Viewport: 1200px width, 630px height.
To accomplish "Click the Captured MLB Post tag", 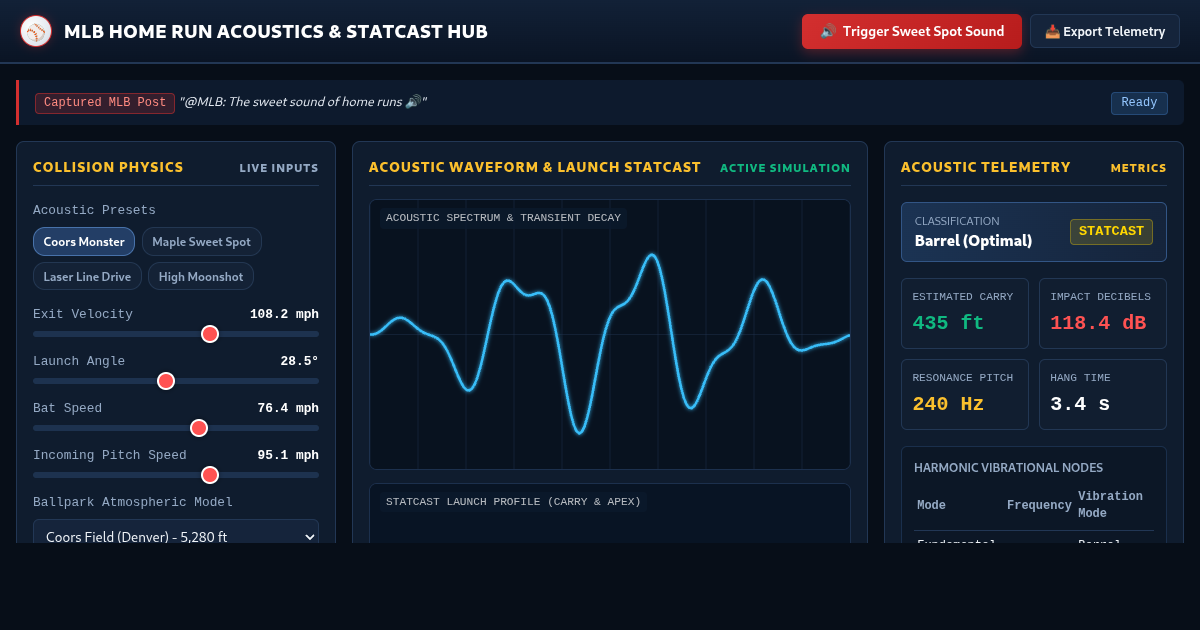I will click(105, 103).
